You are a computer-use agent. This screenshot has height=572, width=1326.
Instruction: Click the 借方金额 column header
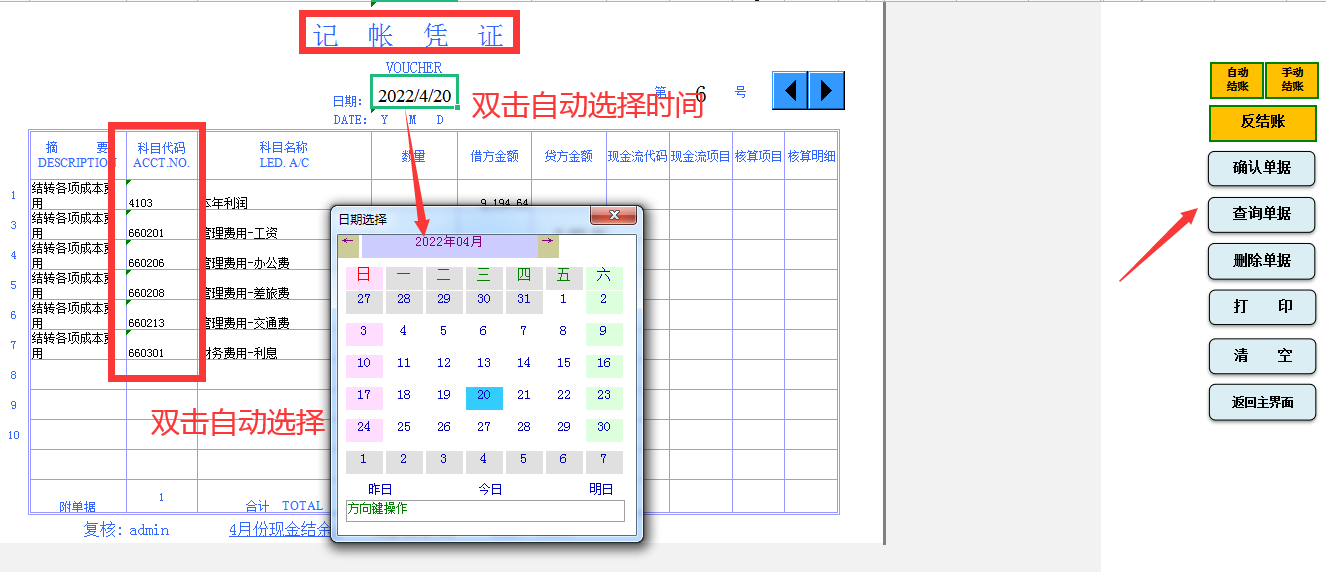495,156
